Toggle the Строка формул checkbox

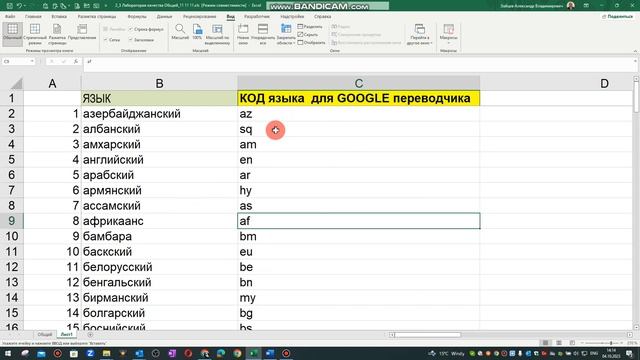pyautogui.click(x=146, y=29)
